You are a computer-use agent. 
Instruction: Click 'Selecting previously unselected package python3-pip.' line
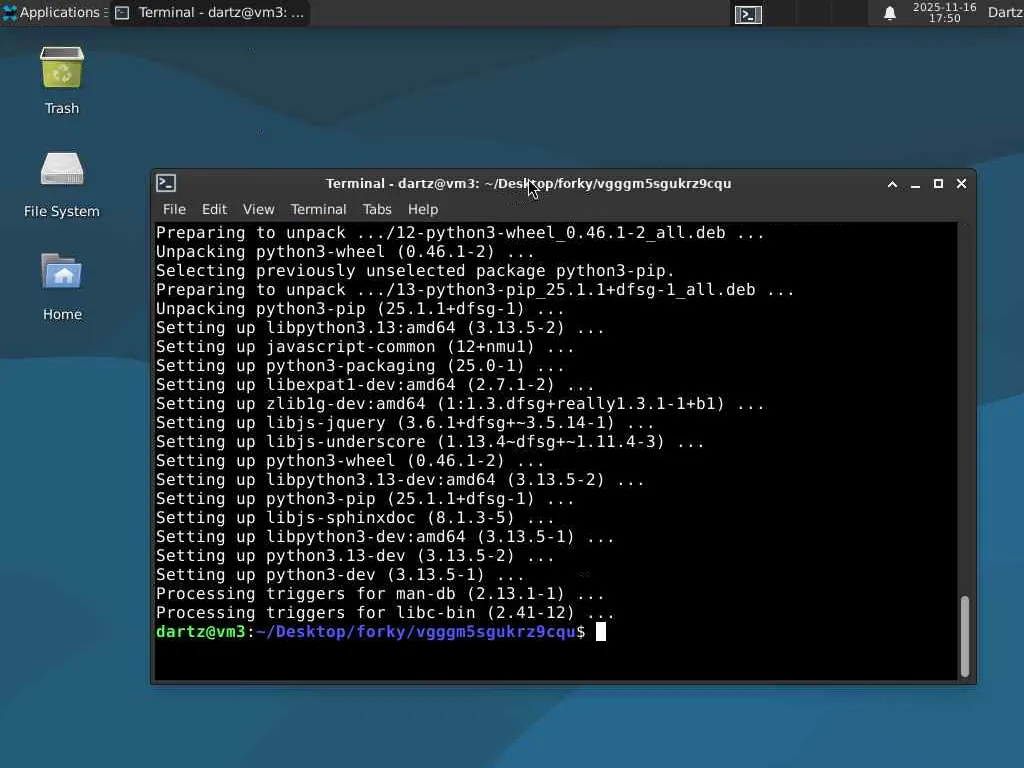pyautogui.click(x=415, y=271)
